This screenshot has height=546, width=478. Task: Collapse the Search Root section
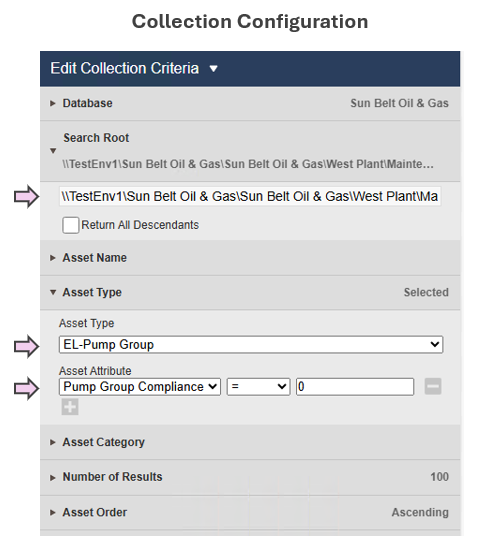tap(250, 151)
